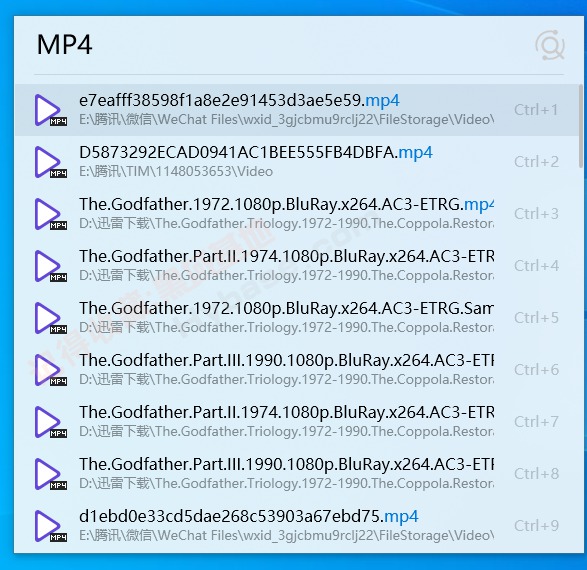This screenshot has width=587, height=570.
Task: Select Godfather.Part.III.1990 title in the Ctrl+6 row
Action: tap(286, 360)
